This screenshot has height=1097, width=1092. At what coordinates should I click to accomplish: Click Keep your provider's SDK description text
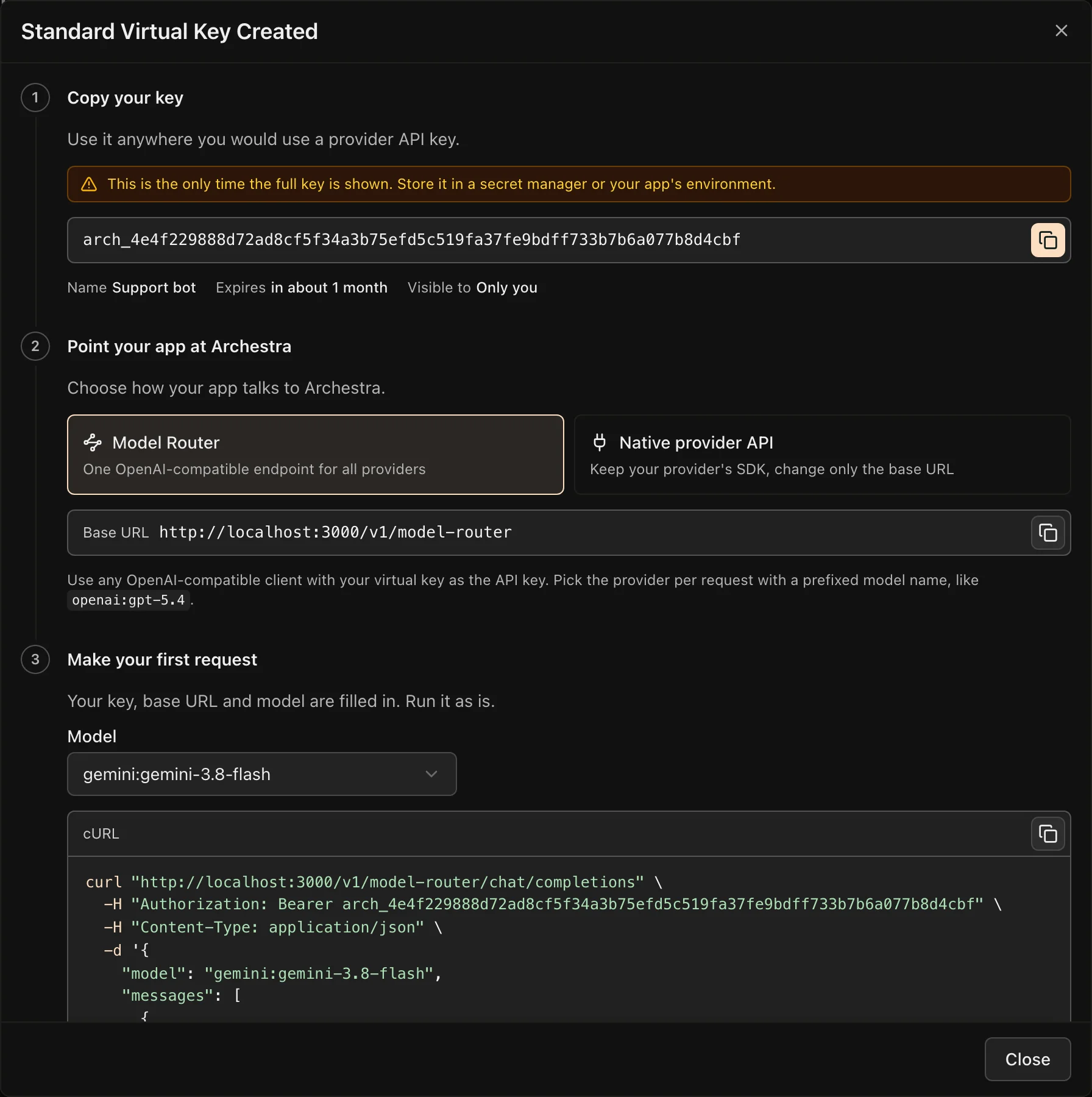point(771,469)
